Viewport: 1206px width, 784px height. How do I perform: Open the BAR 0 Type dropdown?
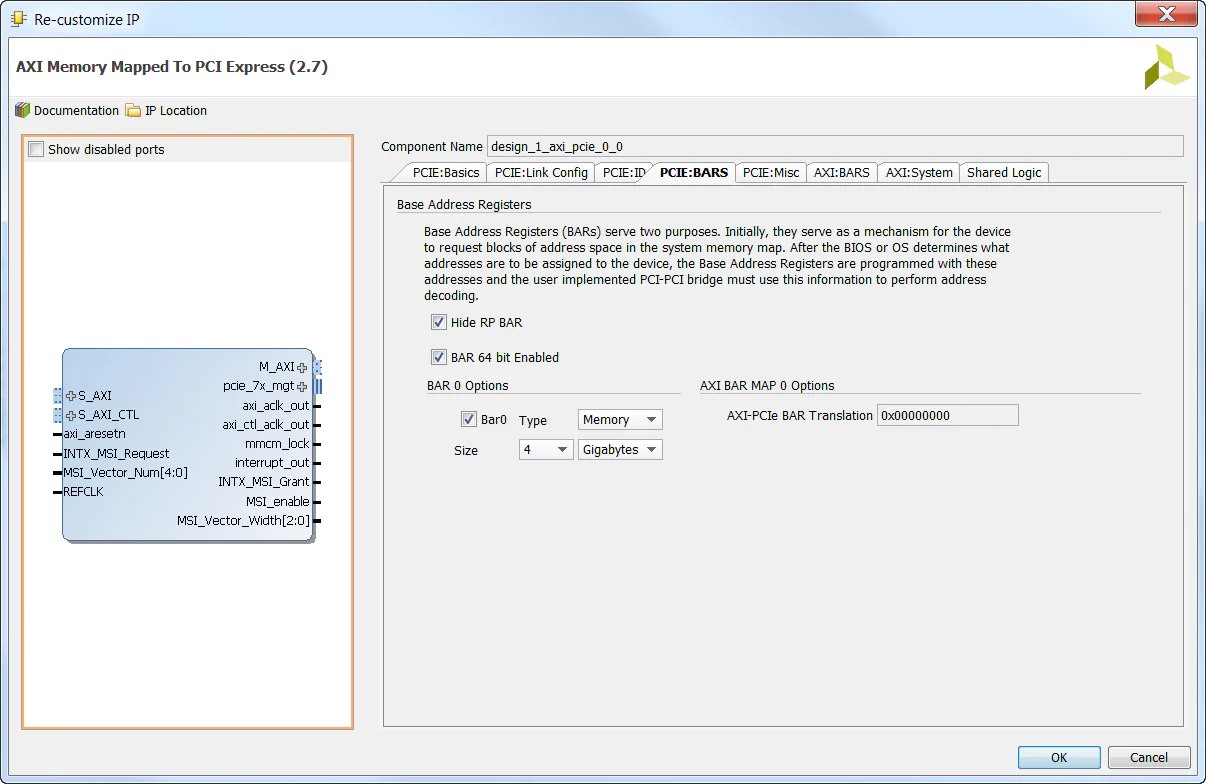[619, 419]
